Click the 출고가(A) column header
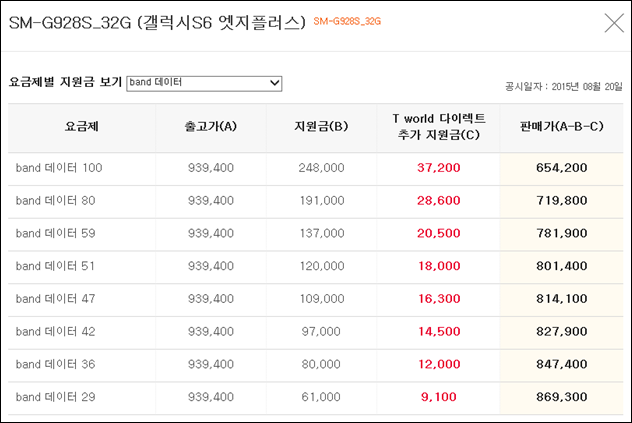Image resolution: width=632 pixels, height=423 pixels. point(211,127)
